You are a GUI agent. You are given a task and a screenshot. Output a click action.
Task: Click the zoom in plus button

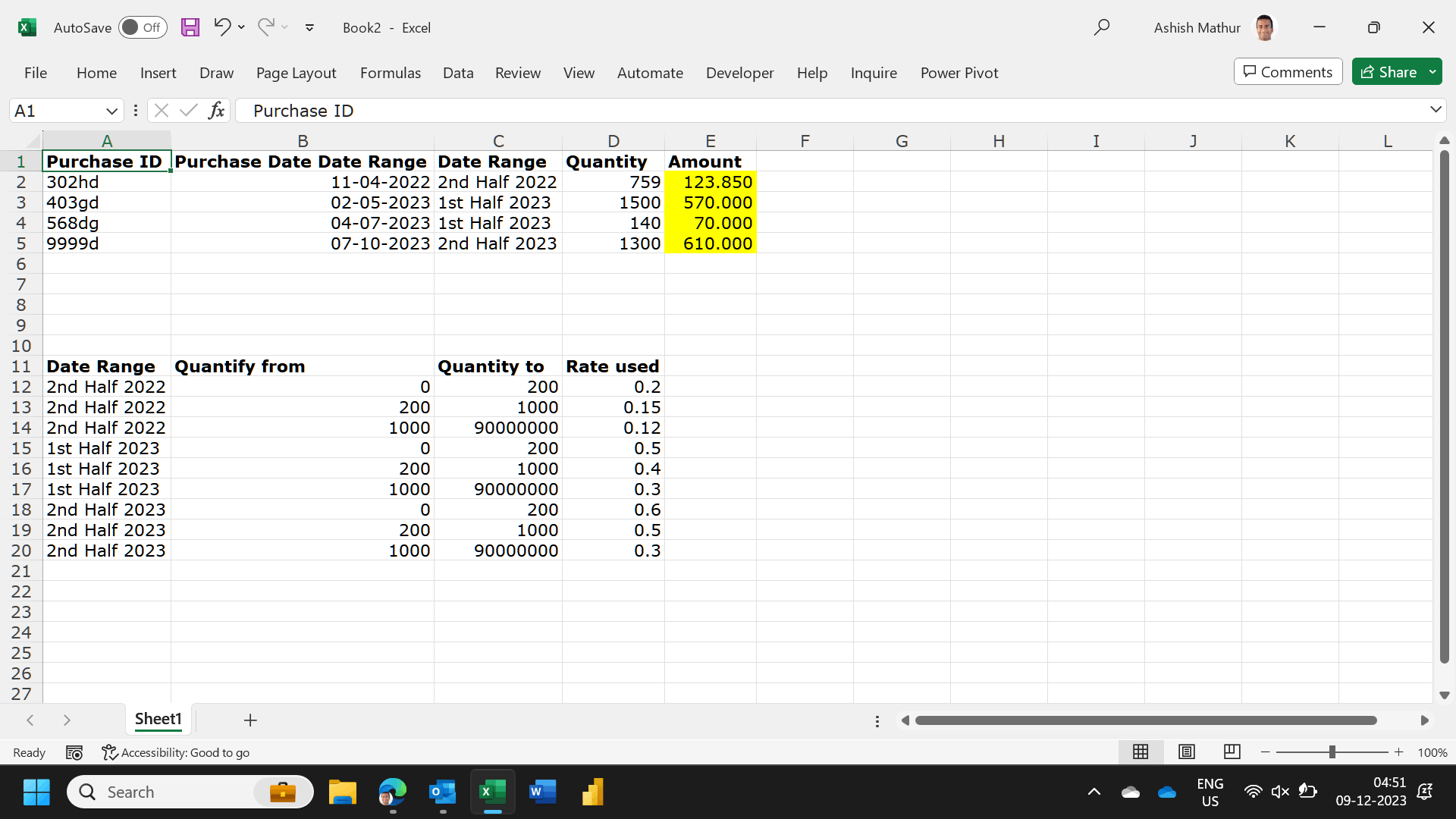tap(1399, 752)
